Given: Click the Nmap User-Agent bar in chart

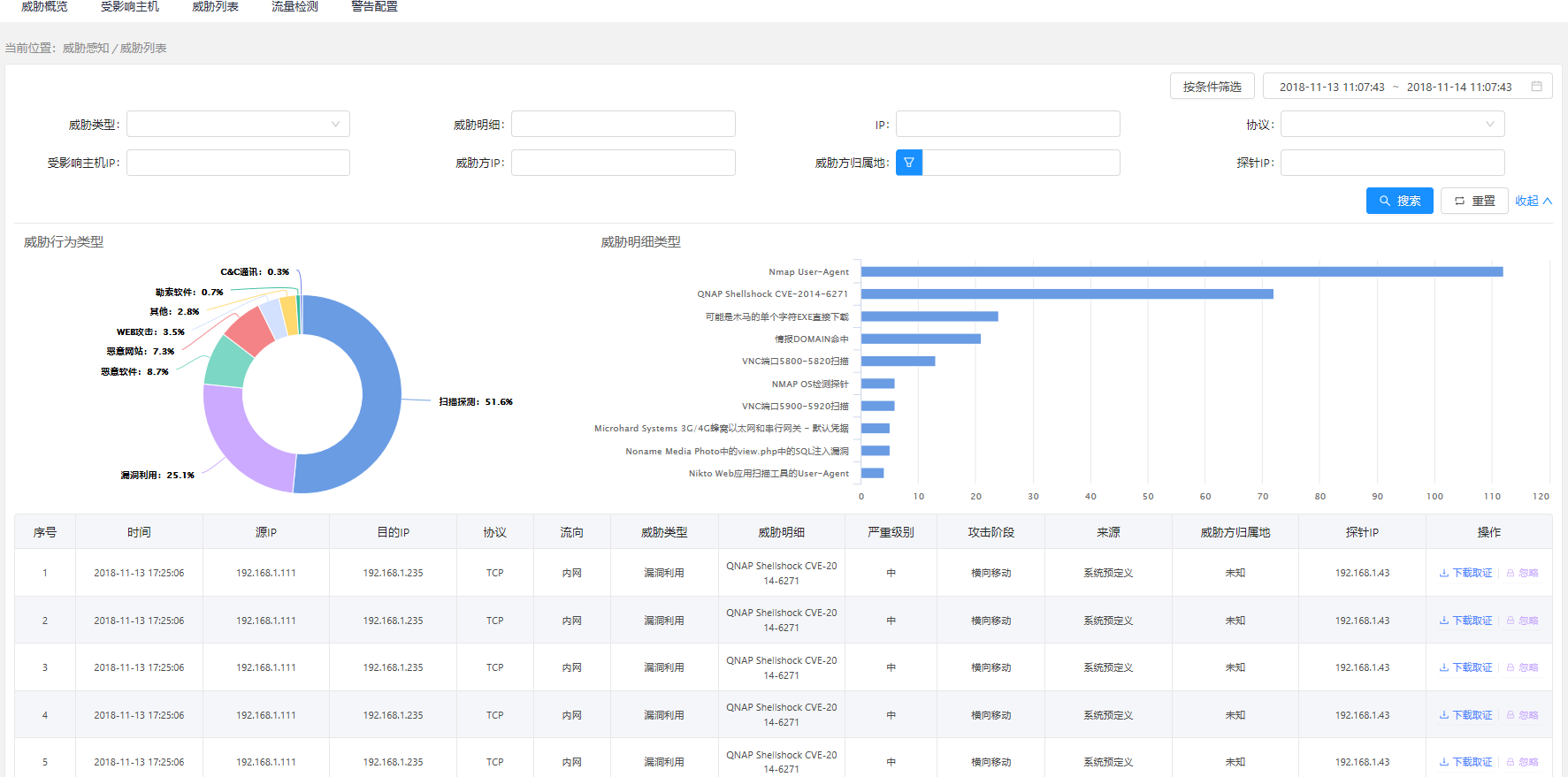Looking at the screenshot, I should pyautogui.click(x=1181, y=271).
